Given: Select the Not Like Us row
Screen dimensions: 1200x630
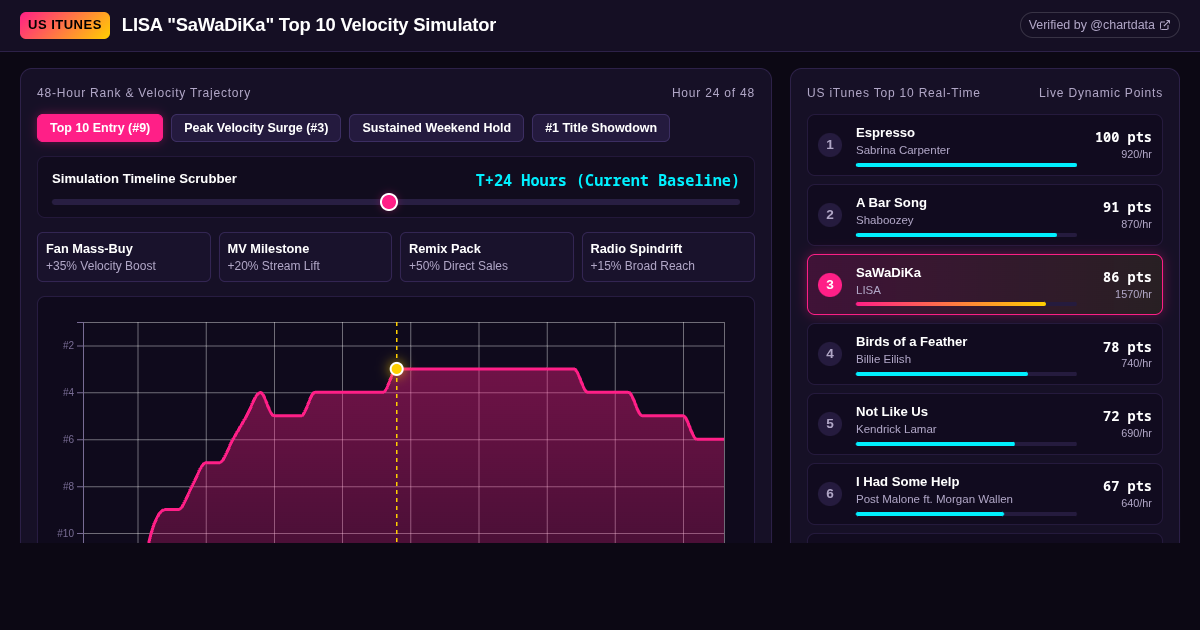Looking at the screenshot, I should coord(985,424).
